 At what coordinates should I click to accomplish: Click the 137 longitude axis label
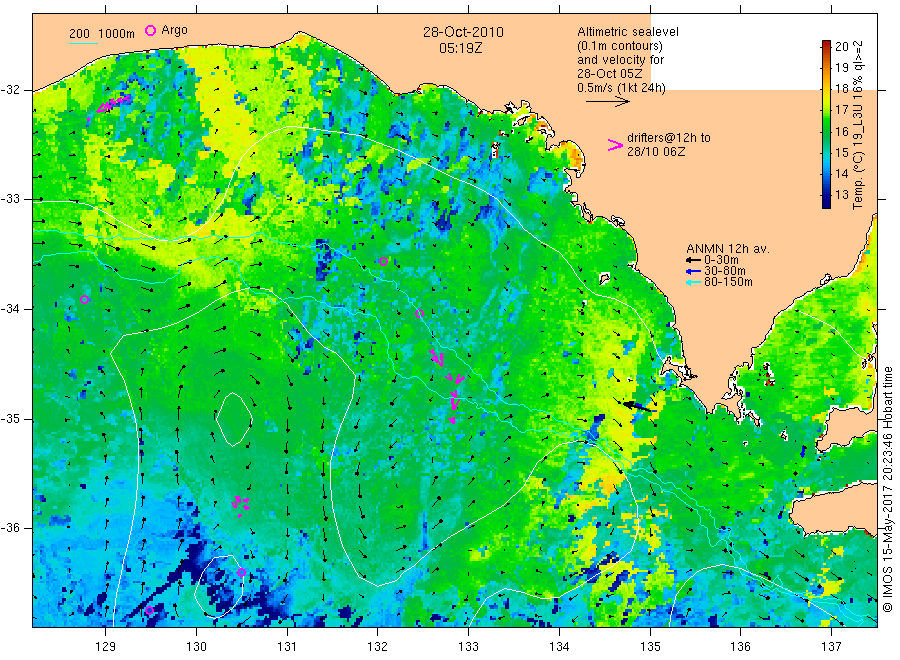[831, 647]
